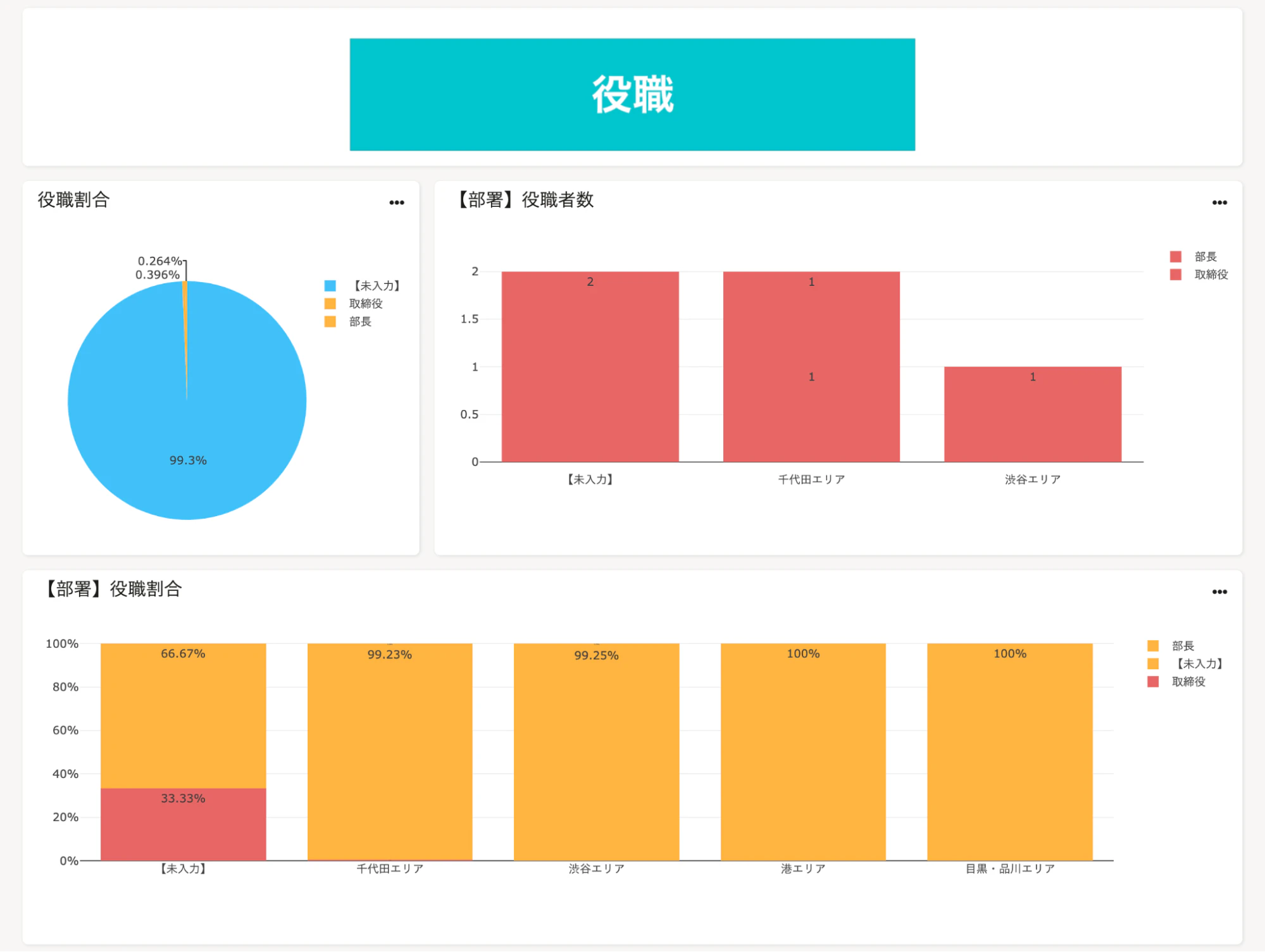Select the 33.33% red bar segment

point(184,824)
